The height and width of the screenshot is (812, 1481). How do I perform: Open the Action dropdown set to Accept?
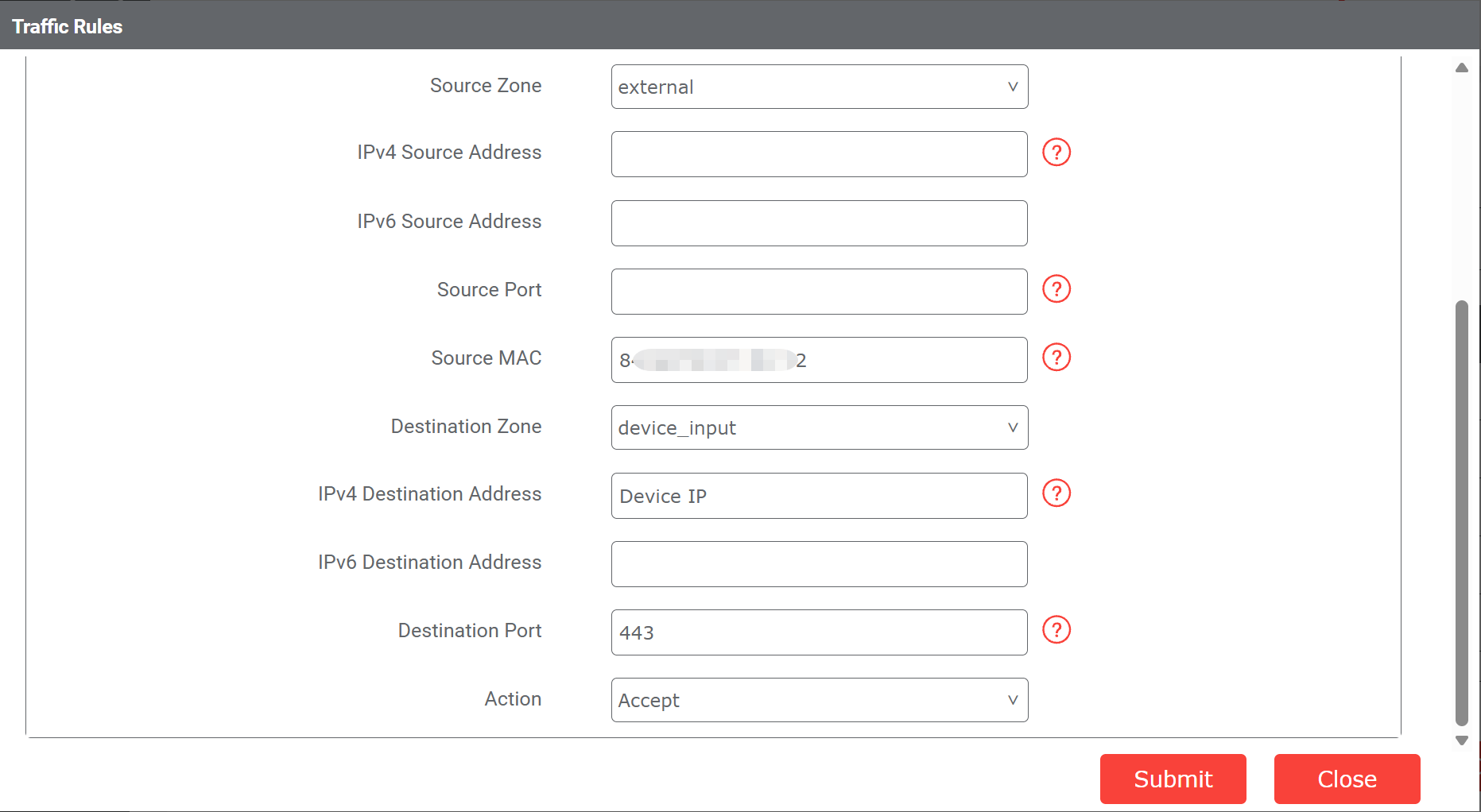[x=819, y=700]
